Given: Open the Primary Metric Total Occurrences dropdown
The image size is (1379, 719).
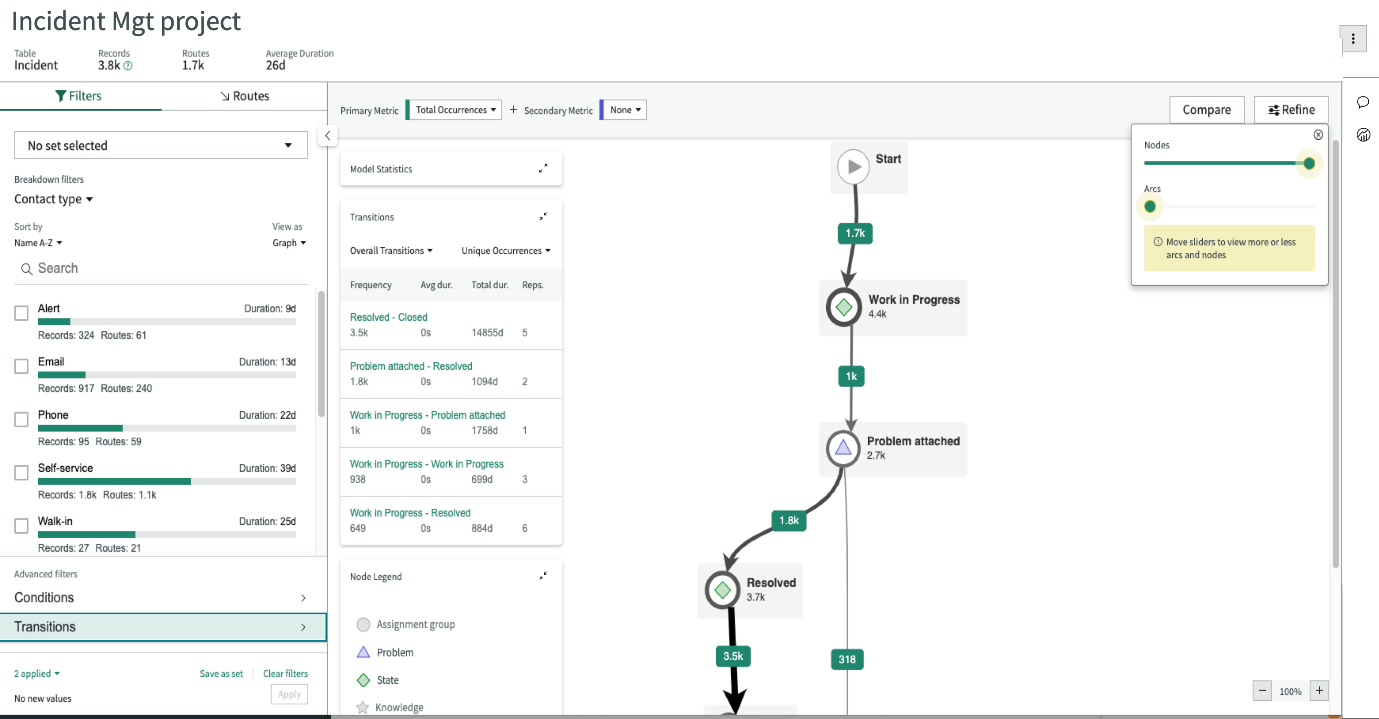Looking at the screenshot, I should point(453,109).
